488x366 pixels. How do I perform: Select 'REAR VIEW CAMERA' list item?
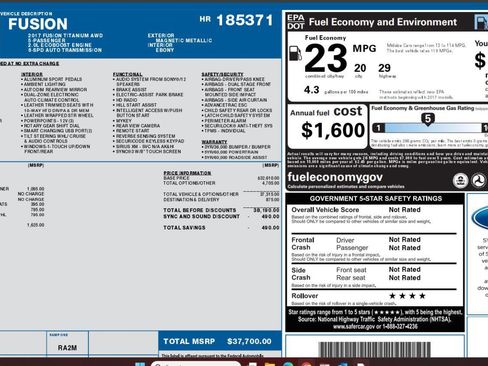pyautogui.click(x=138, y=126)
